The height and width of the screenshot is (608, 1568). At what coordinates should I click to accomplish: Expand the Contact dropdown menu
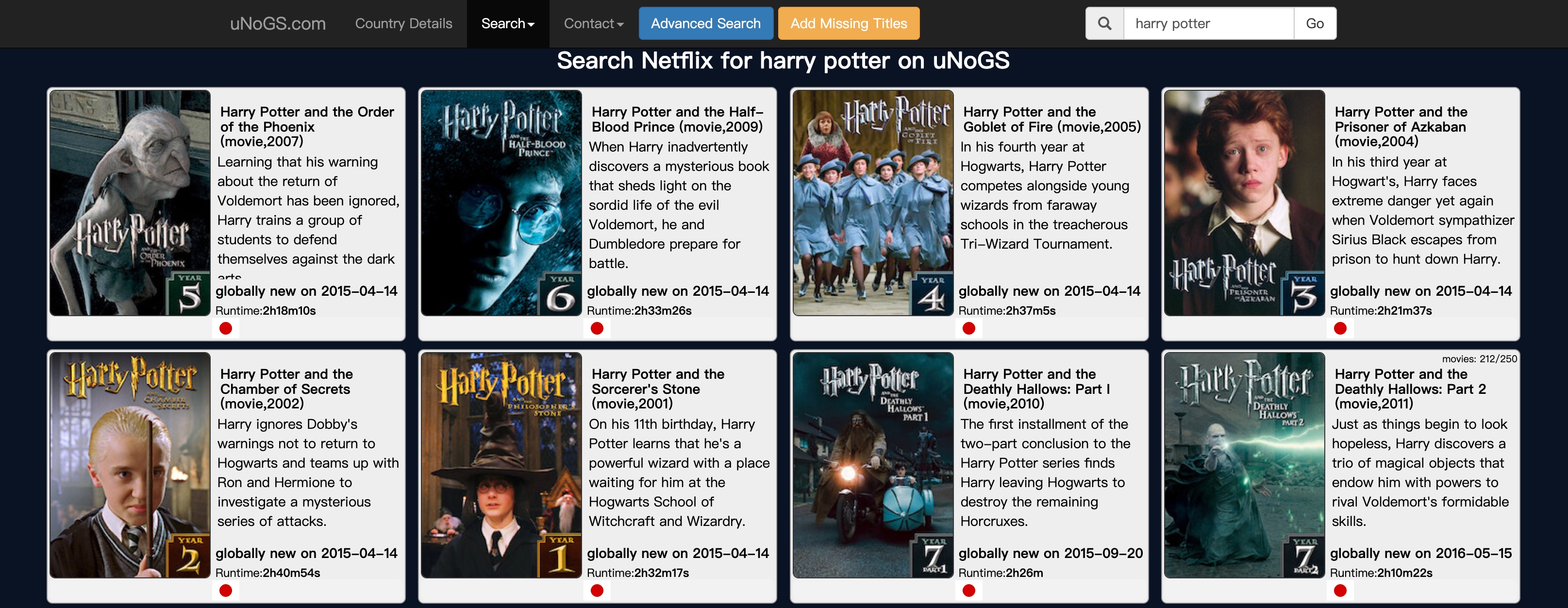594,24
